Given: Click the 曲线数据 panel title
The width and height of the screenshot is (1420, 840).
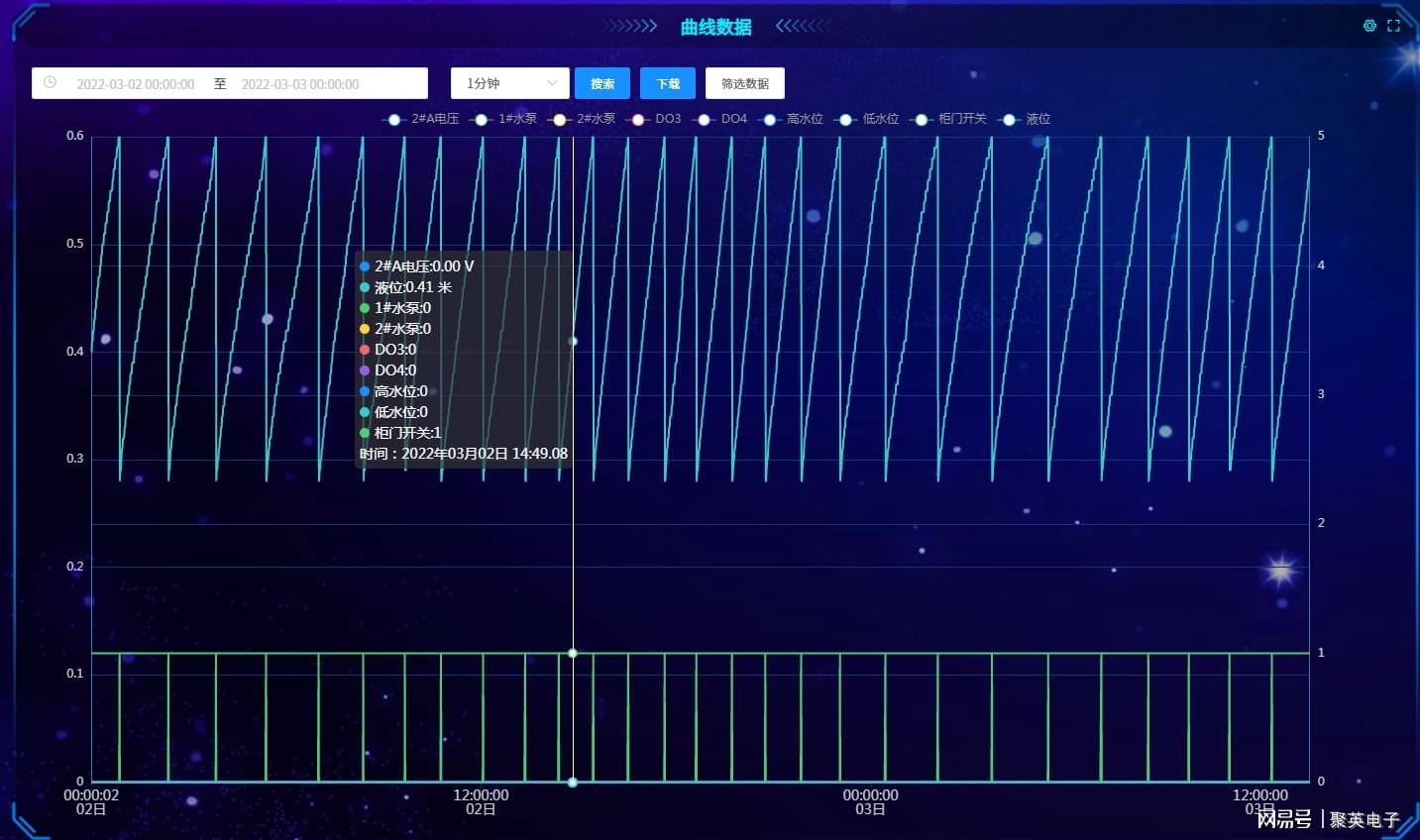Looking at the screenshot, I should [x=715, y=27].
